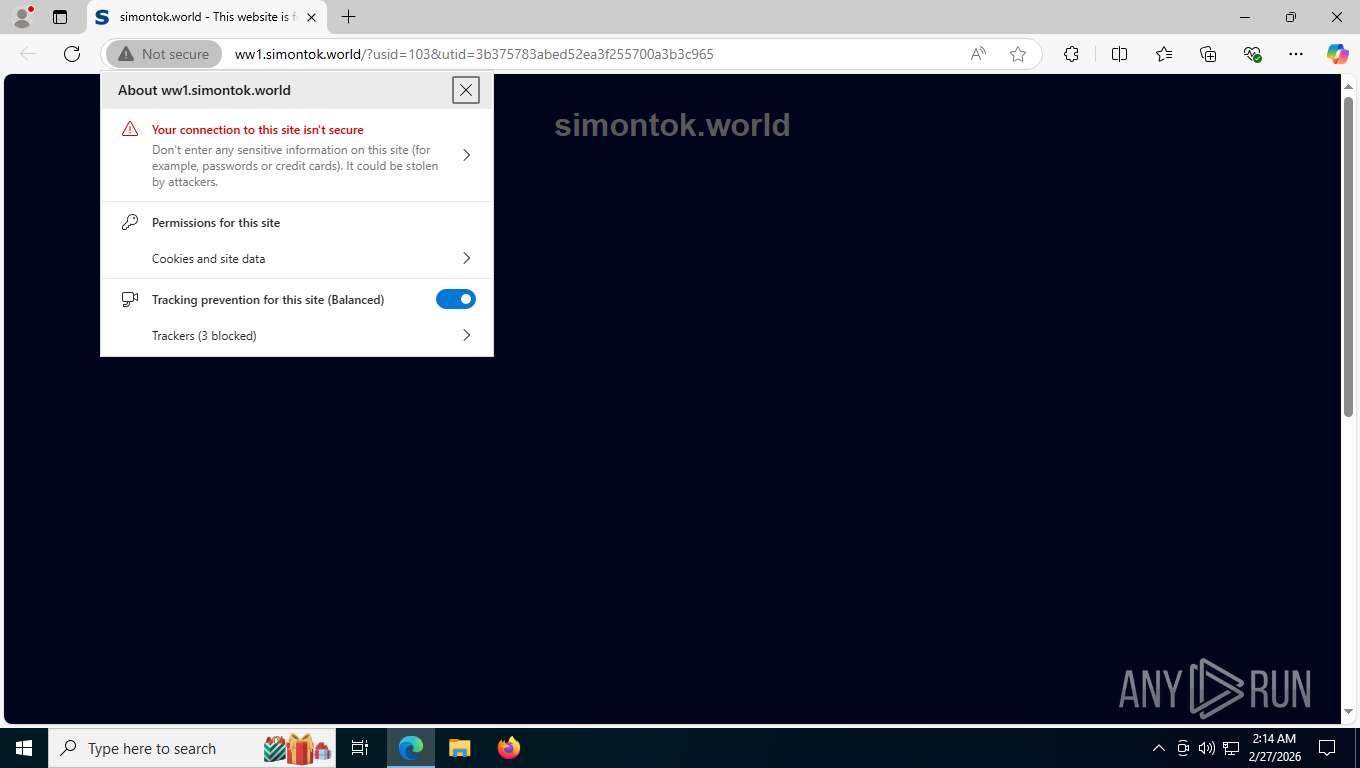
Task: Open Browser essentials heart icon
Action: click(x=1252, y=54)
